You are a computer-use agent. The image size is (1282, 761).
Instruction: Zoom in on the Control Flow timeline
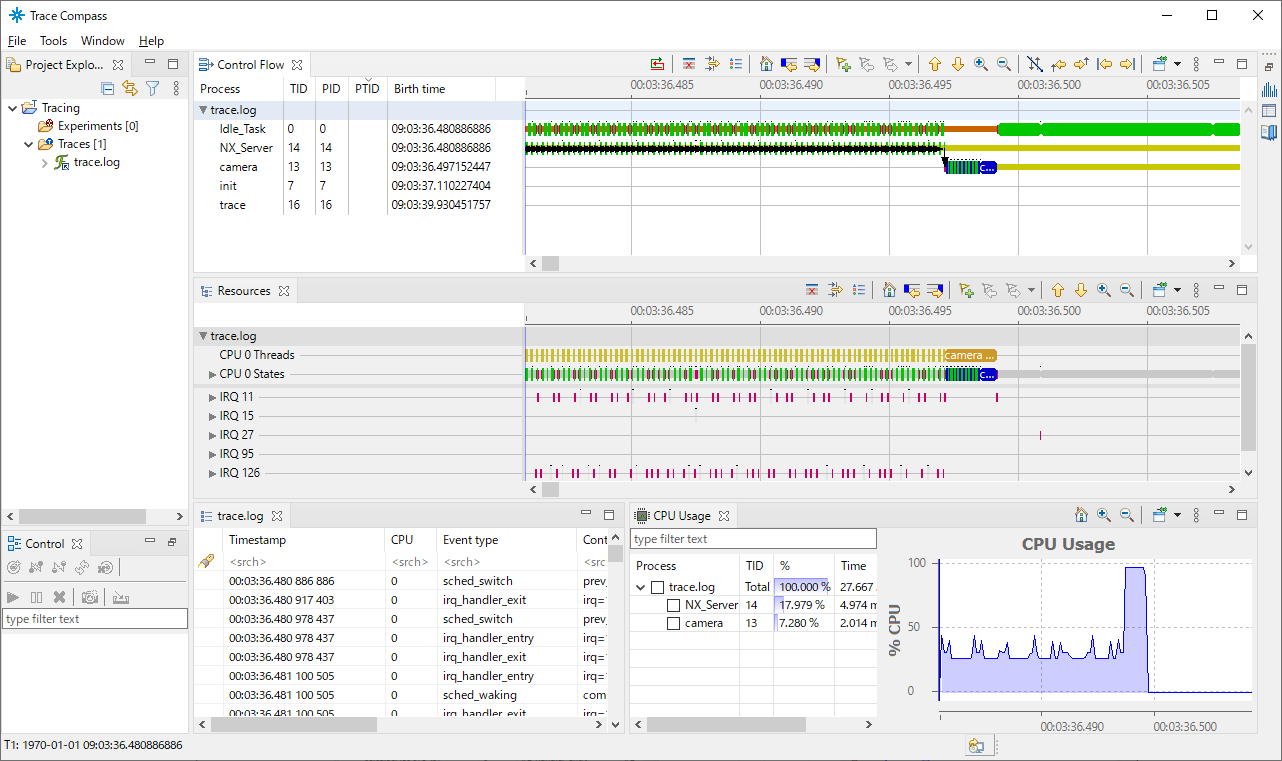click(x=981, y=64)
